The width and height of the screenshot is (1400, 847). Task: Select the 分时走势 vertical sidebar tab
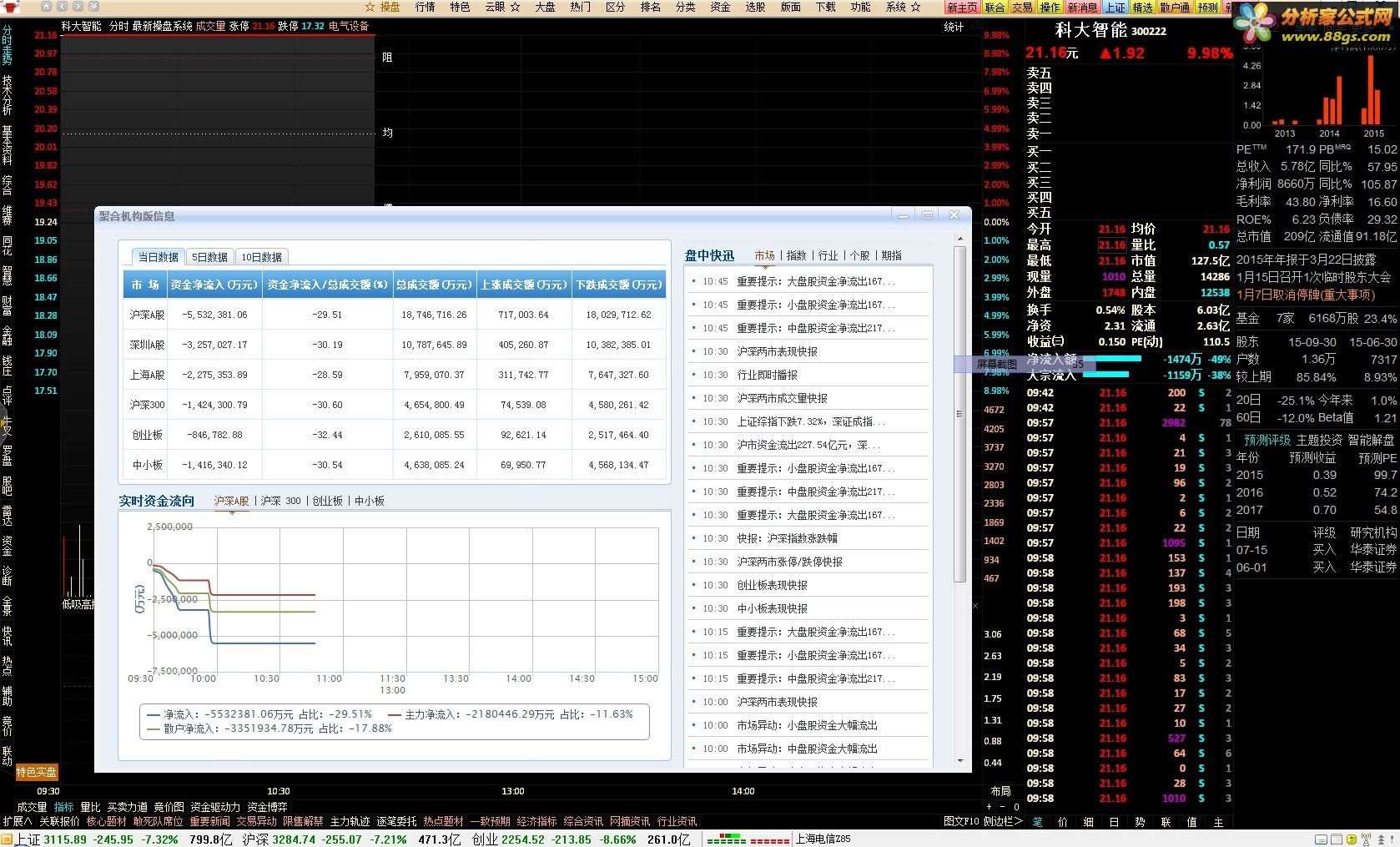click(7, 45)
